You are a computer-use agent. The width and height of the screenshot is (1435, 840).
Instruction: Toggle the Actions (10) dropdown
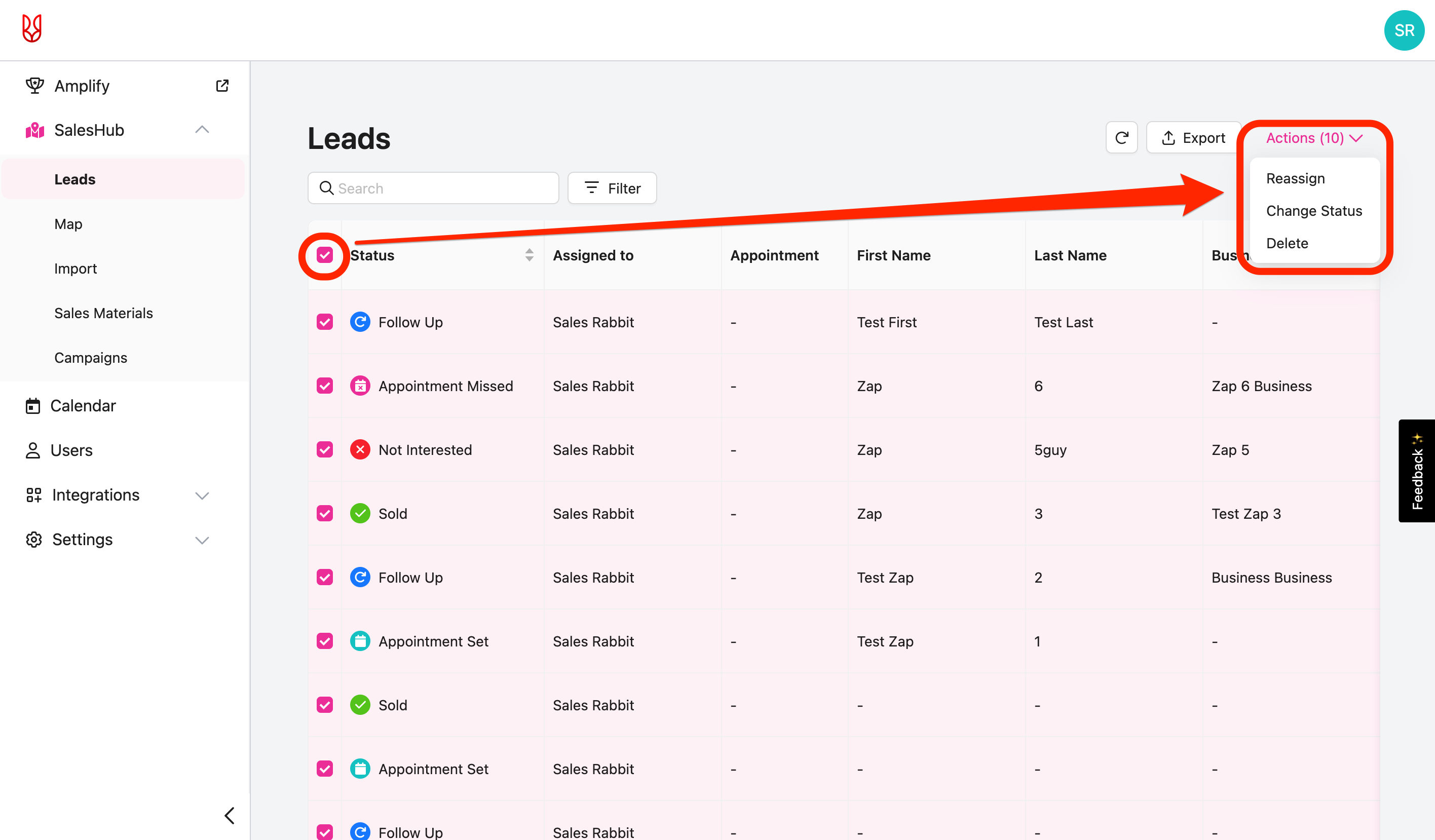click(1314, 138)
